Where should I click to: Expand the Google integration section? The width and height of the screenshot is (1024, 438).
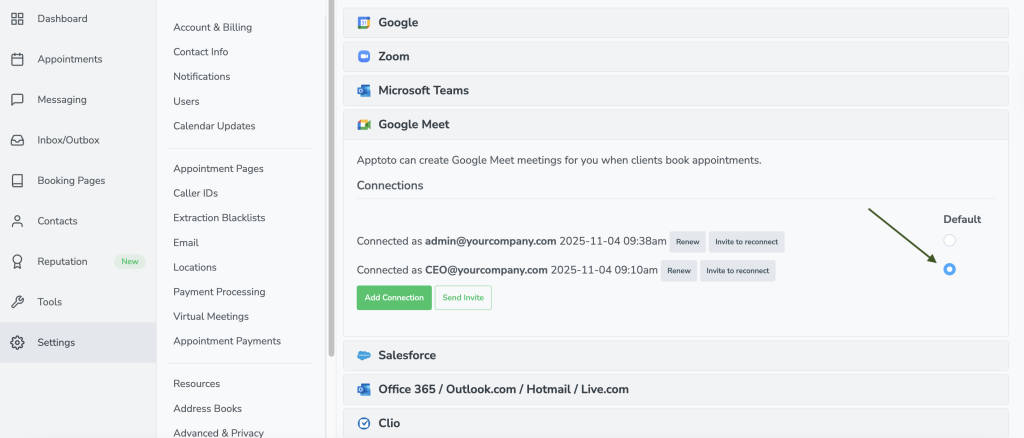[x=676, y=23]
